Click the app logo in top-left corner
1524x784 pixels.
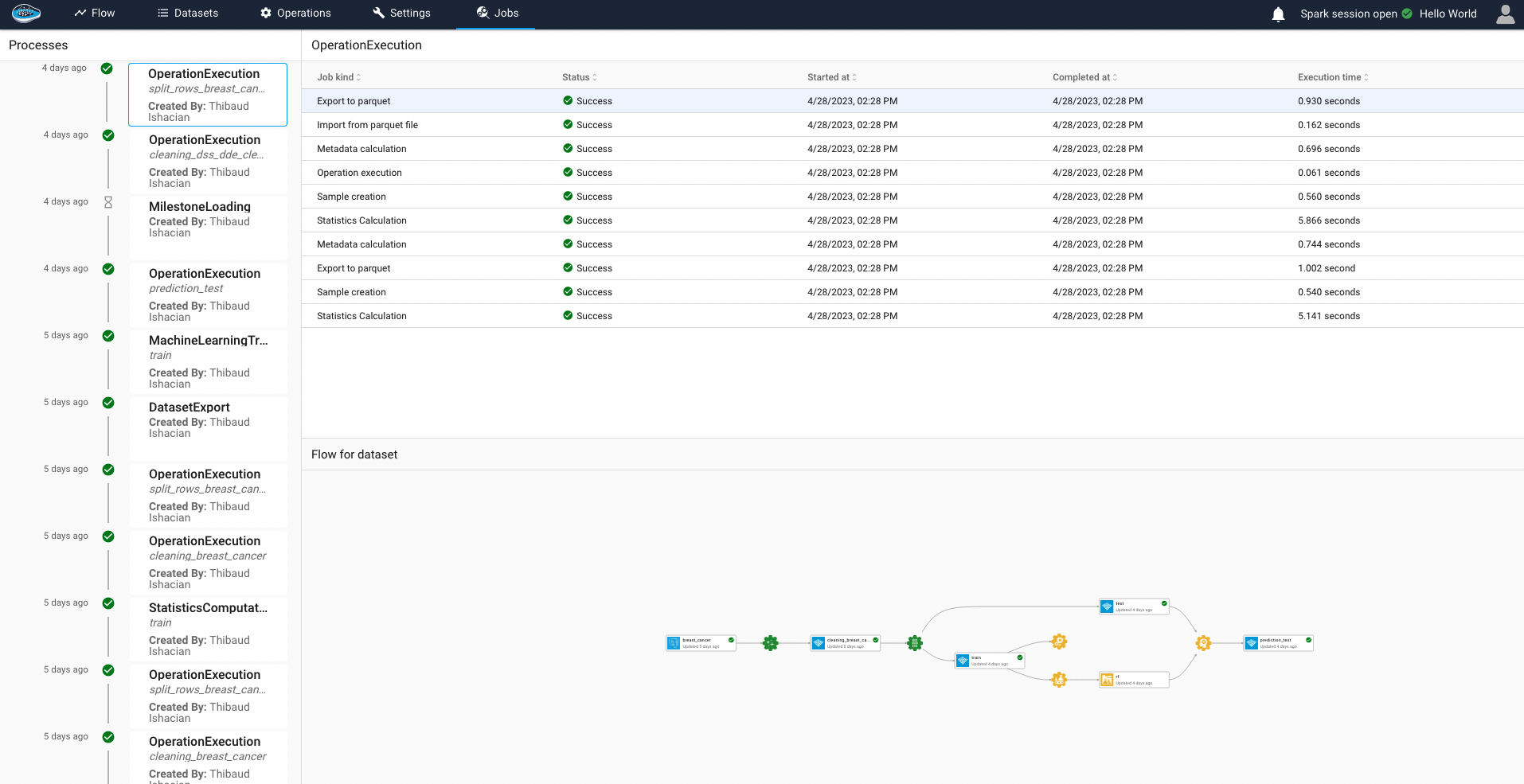[x=26, y=13]
